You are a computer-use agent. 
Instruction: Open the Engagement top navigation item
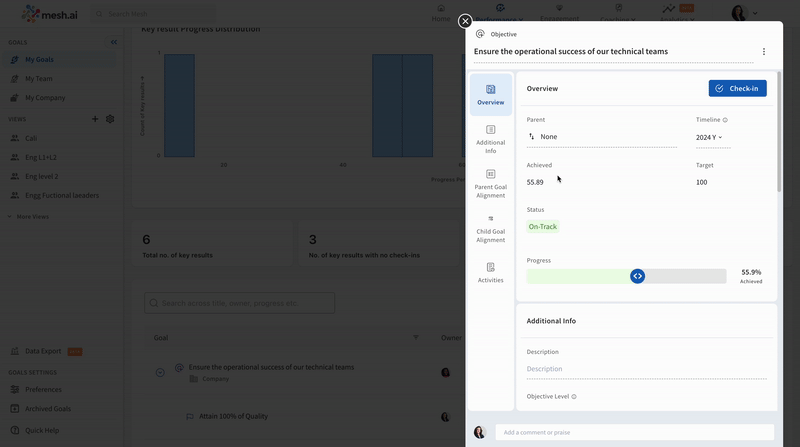click(x=559, y=14)
